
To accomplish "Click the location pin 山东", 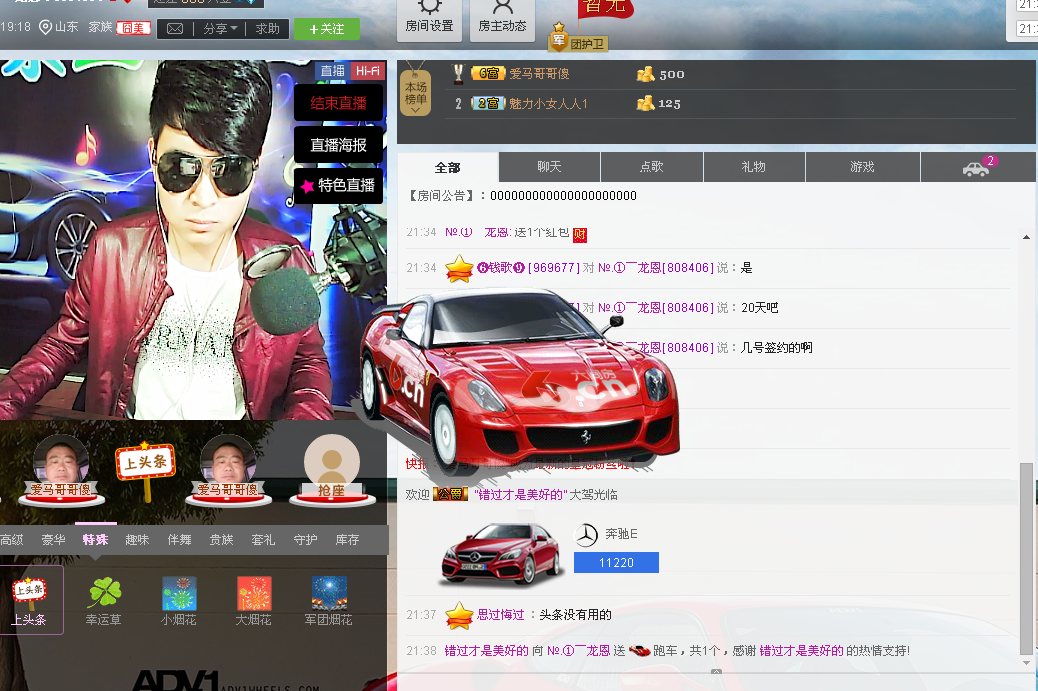I will pos(59,27).
